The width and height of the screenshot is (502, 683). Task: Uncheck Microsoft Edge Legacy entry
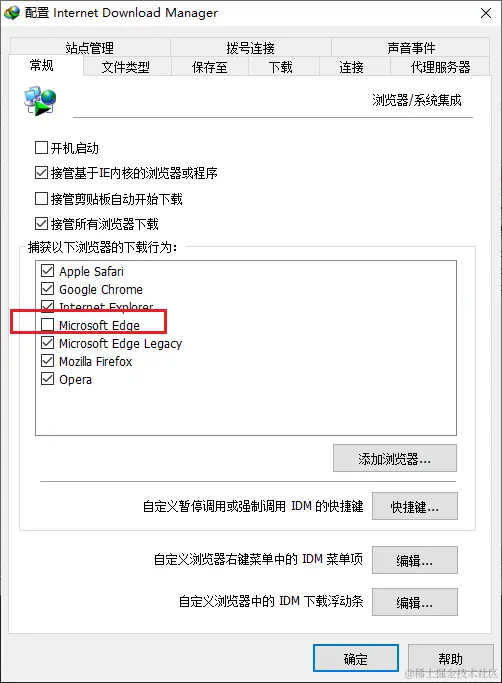coord(47,343)
